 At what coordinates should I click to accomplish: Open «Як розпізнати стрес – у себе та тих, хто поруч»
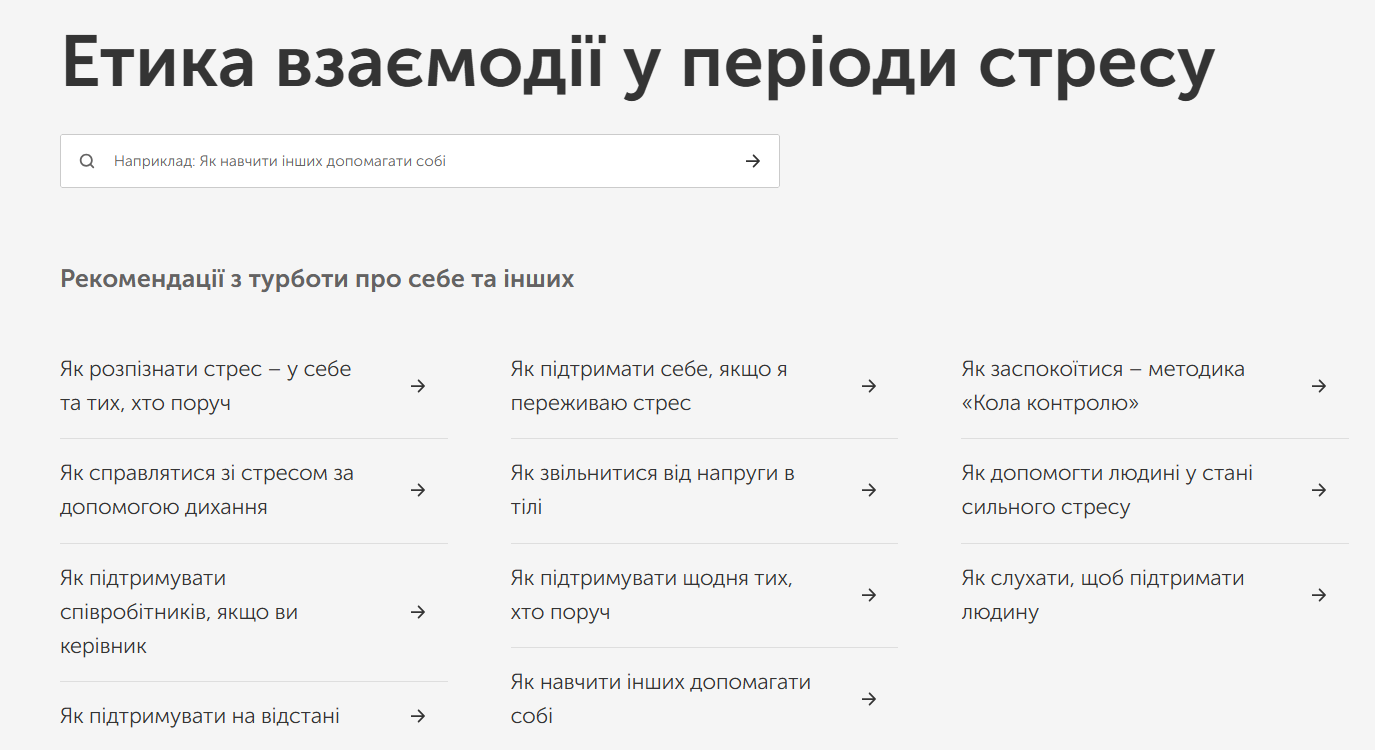pos(204,385)
